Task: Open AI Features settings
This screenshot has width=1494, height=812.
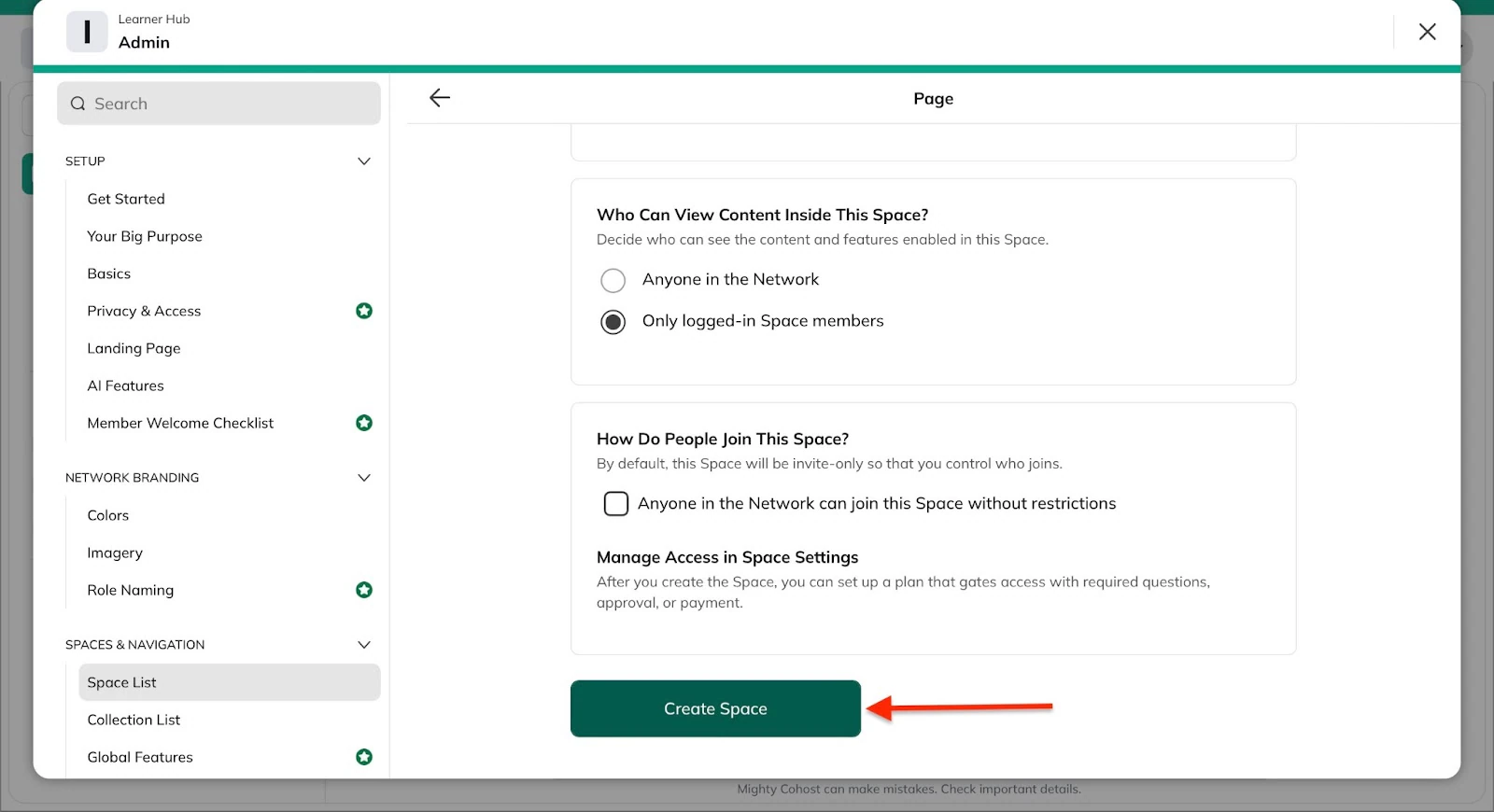Action: pyautogui.click(x=125, y=385)
